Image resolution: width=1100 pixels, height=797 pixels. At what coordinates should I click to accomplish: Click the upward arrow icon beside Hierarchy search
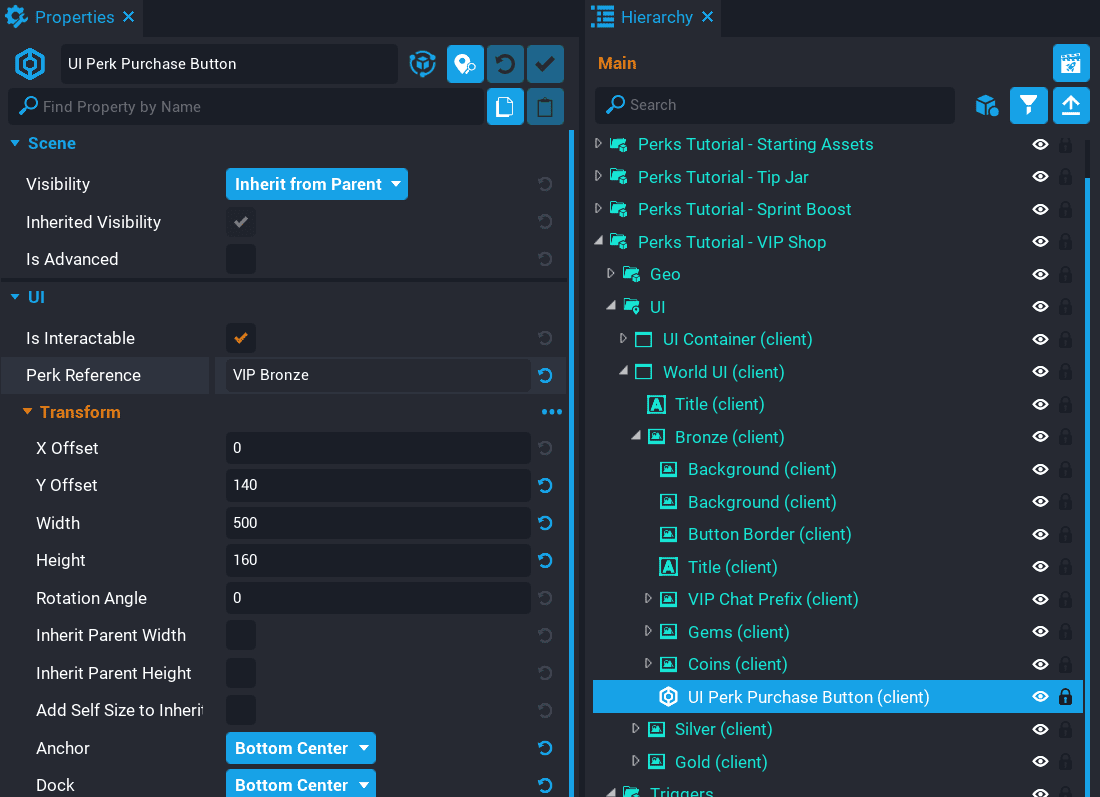click(1071, 105)
